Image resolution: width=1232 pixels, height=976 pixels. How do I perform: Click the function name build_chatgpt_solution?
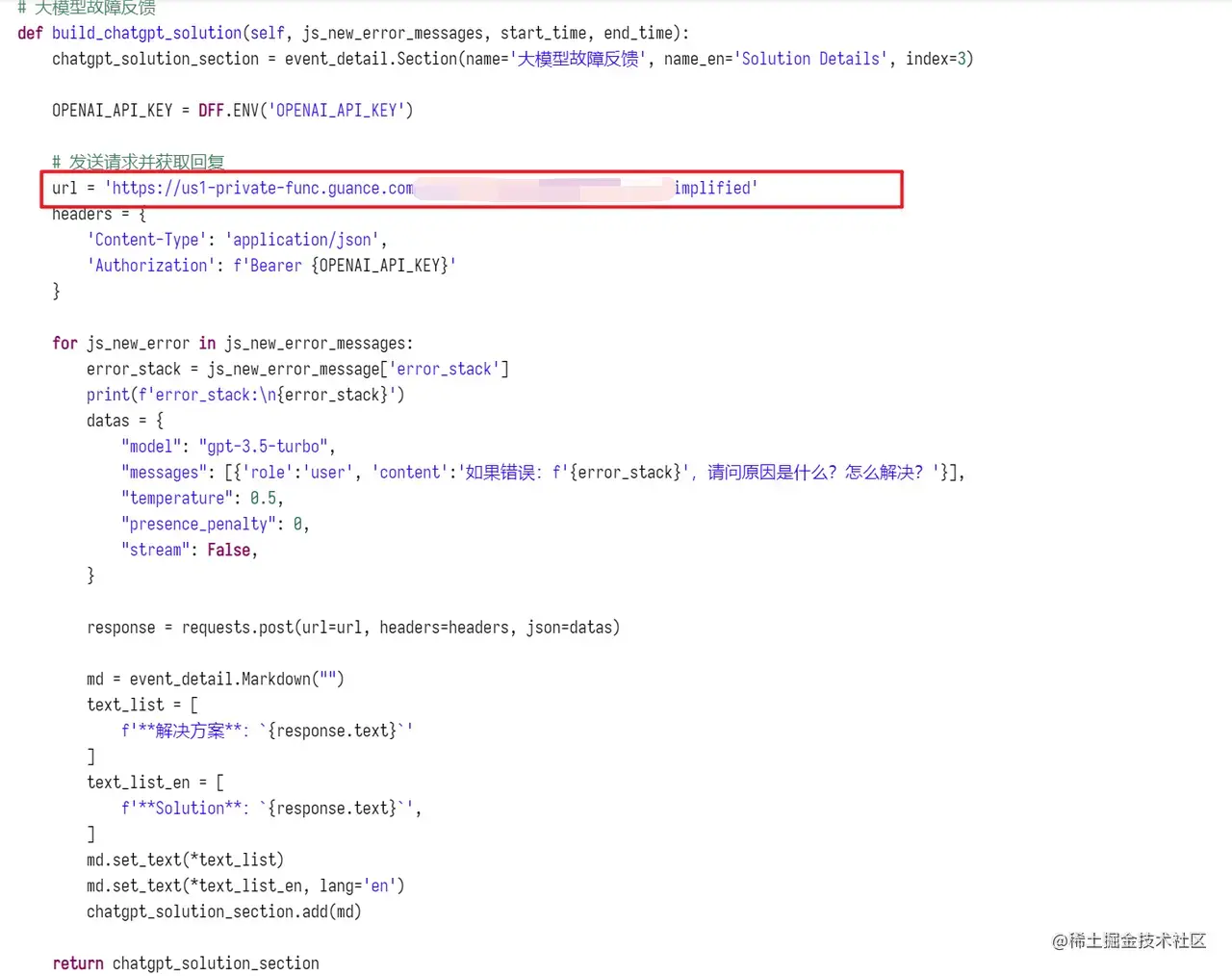(x=147, y=33)
